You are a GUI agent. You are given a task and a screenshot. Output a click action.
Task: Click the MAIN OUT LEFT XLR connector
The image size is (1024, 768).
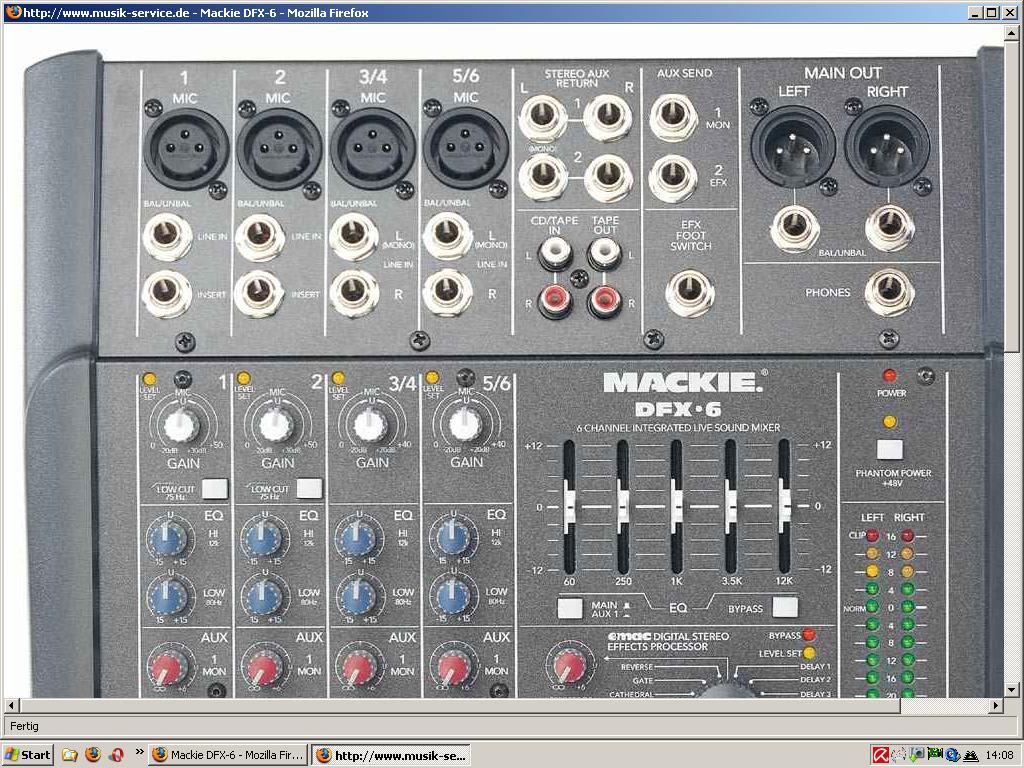pyautogui.click(x=793, y=147)
